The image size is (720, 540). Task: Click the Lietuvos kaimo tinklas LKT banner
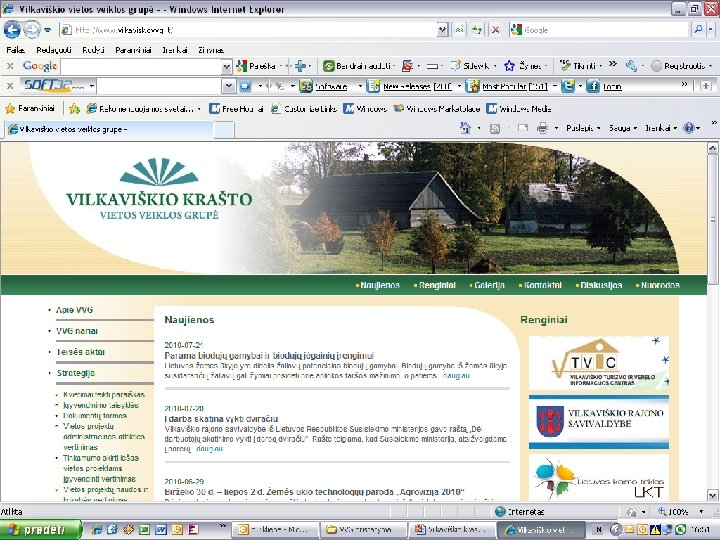(599, 478)
